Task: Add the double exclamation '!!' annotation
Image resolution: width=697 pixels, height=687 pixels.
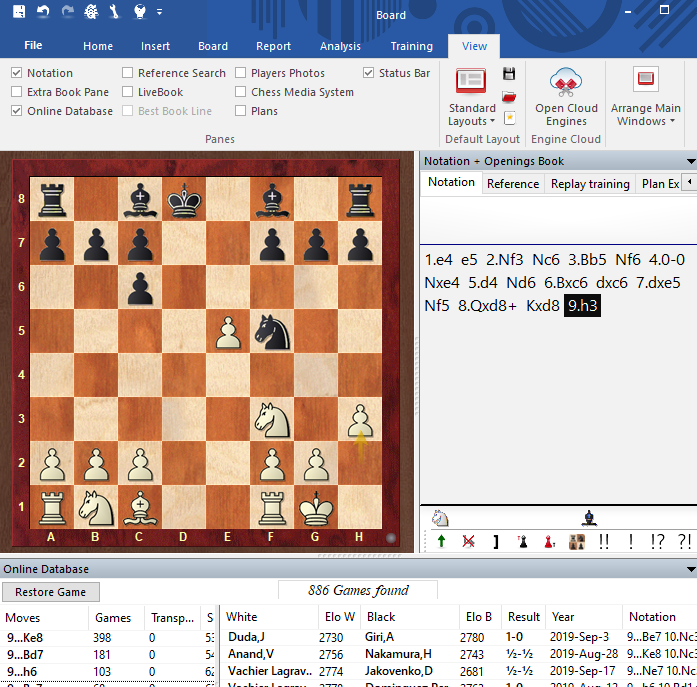Action: pyautogui.click(x=603, y=541)
